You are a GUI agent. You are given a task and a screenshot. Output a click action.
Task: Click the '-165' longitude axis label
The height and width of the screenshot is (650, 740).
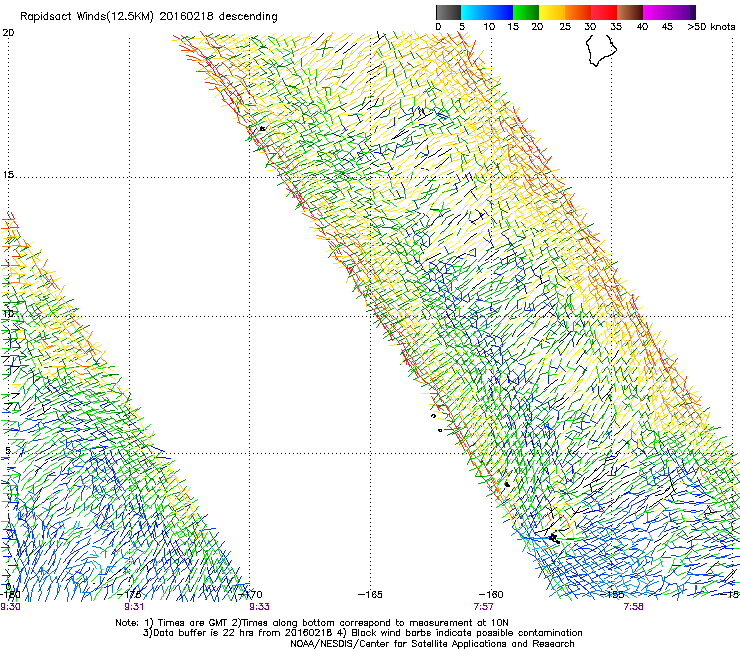click(x=370, y=594)
